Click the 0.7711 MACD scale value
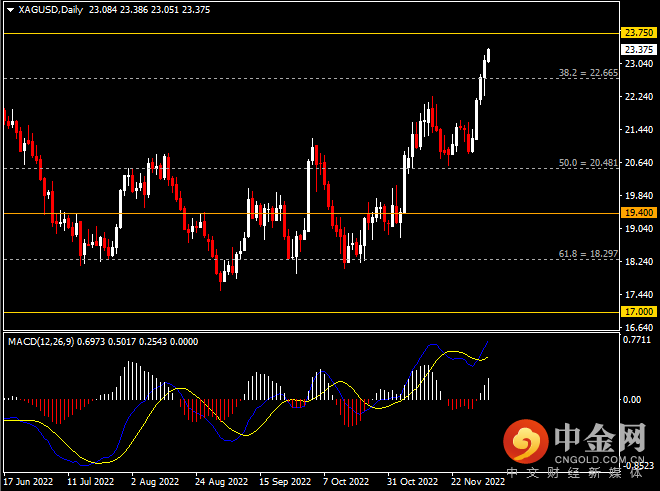Image resolution: width=660 pixels, height=491 pixels. pyautogui.click(x=637, y=340)
